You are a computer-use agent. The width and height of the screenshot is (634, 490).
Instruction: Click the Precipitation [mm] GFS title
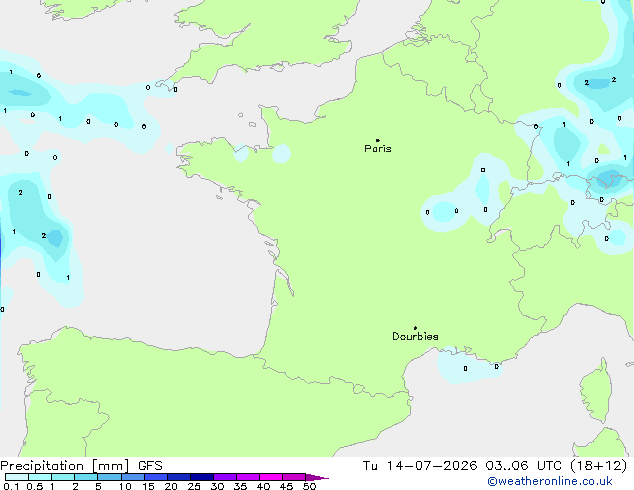point(81,466)
